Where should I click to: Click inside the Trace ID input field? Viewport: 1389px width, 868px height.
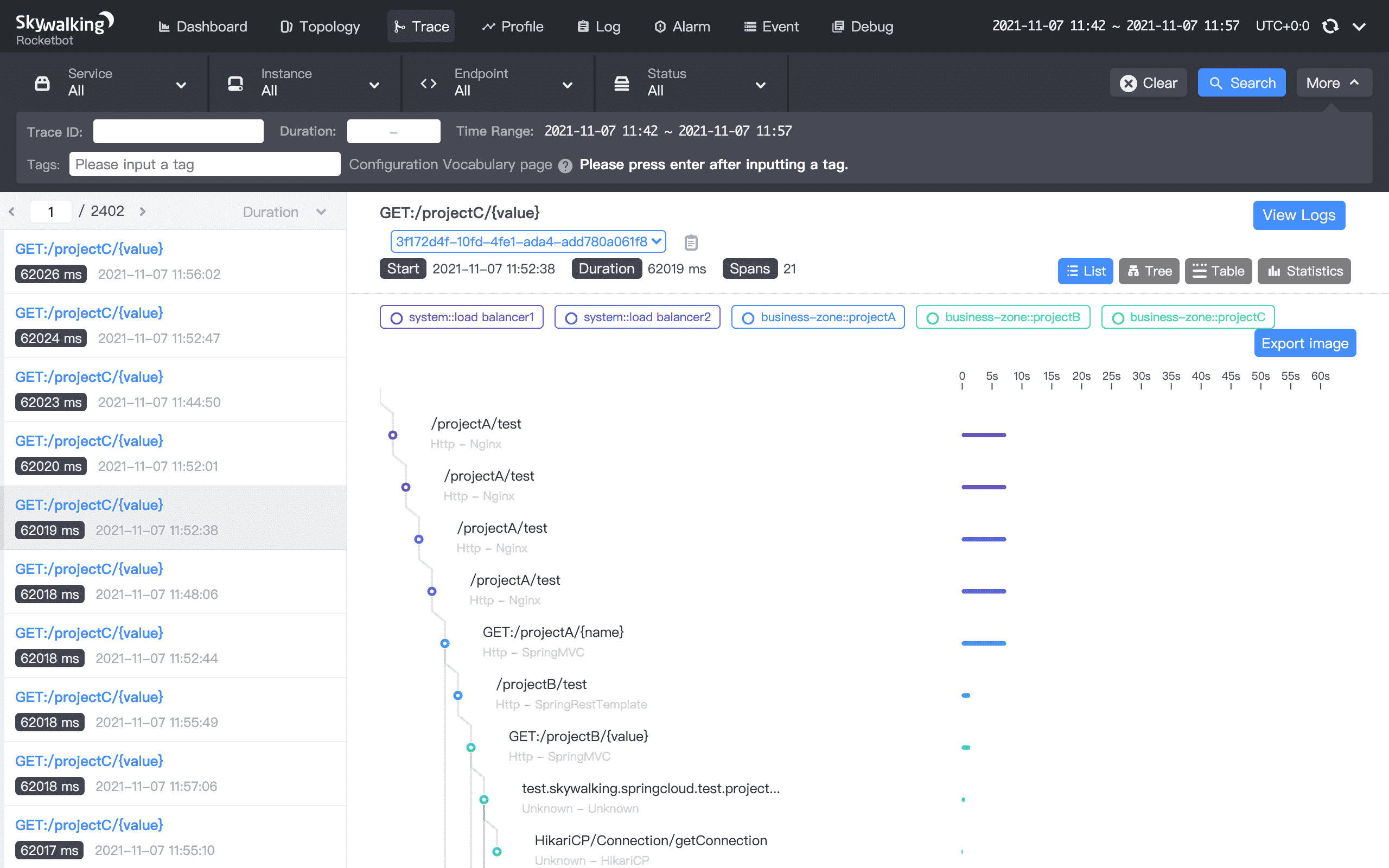(178, 131)
